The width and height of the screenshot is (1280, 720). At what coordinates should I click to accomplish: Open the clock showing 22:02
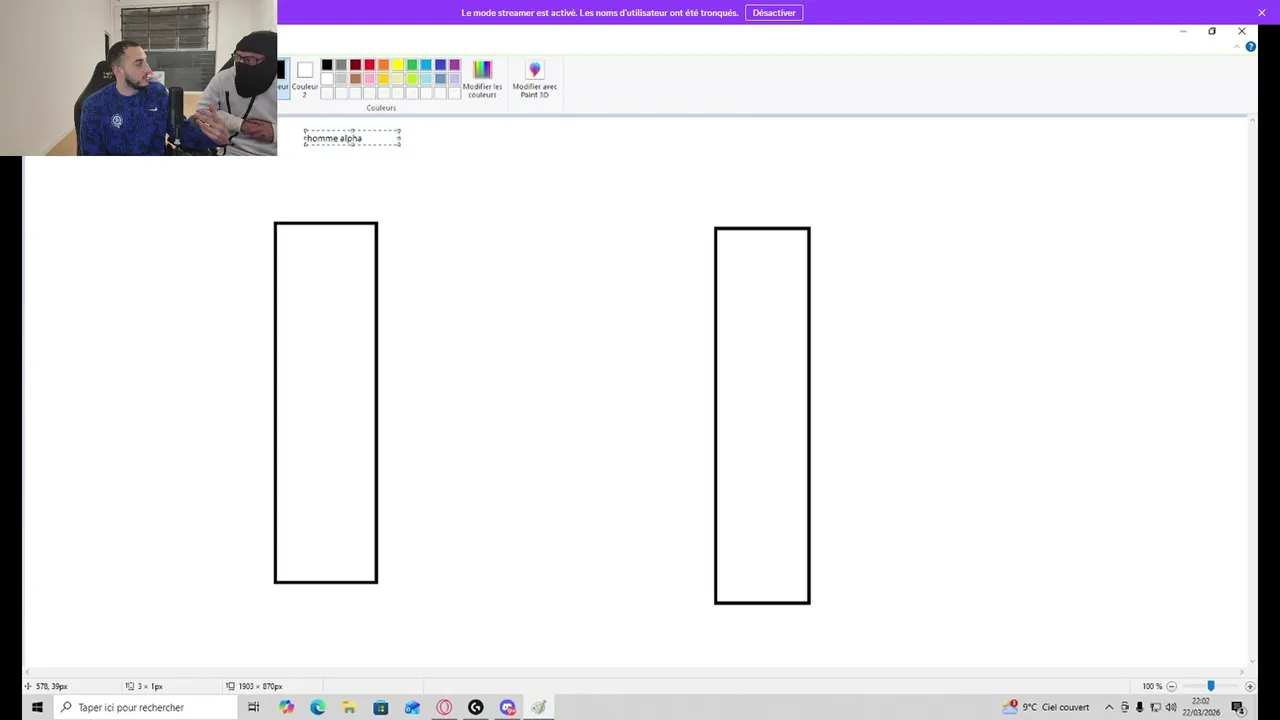click(x=1201, y=707)
